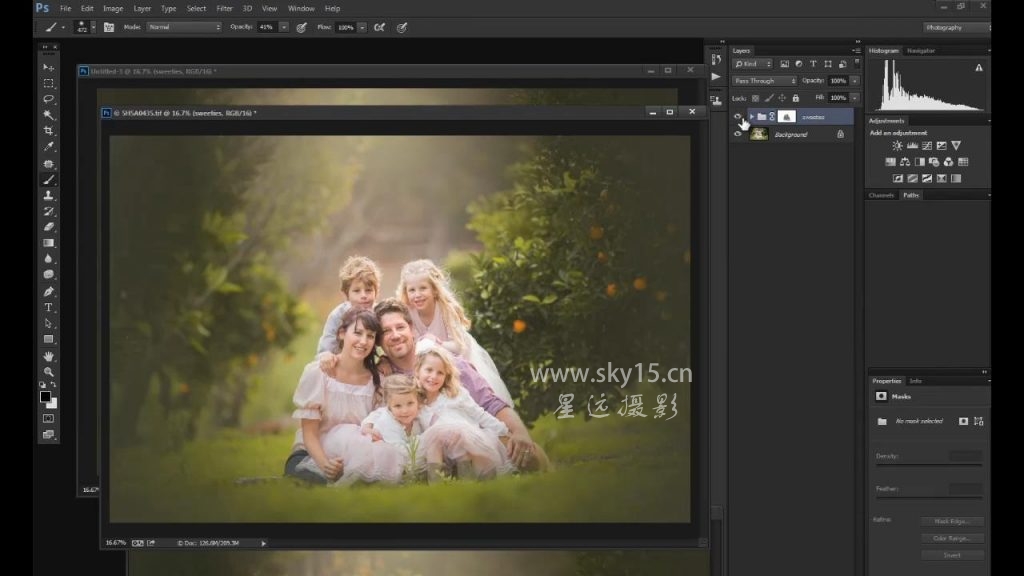Screen dimensions: 1024x576
Task: Toggle pixel layer filter
Action: click(x=784, y=64)
